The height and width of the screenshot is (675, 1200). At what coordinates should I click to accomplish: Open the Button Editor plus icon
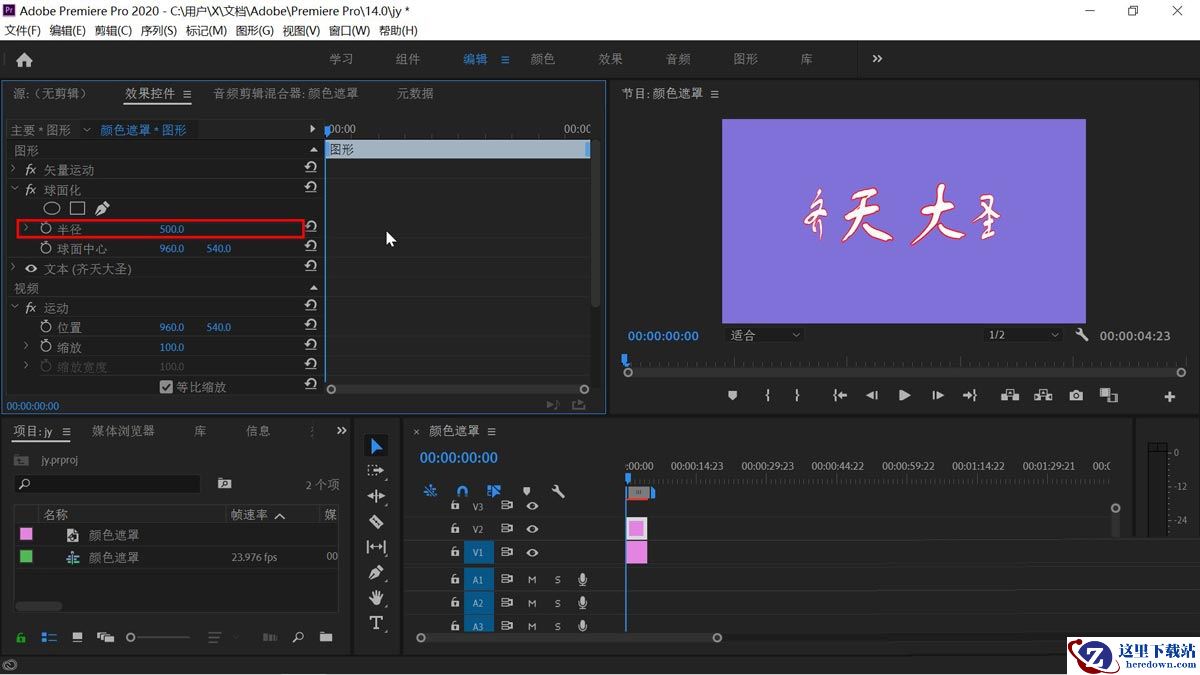tap(1169, 397)
